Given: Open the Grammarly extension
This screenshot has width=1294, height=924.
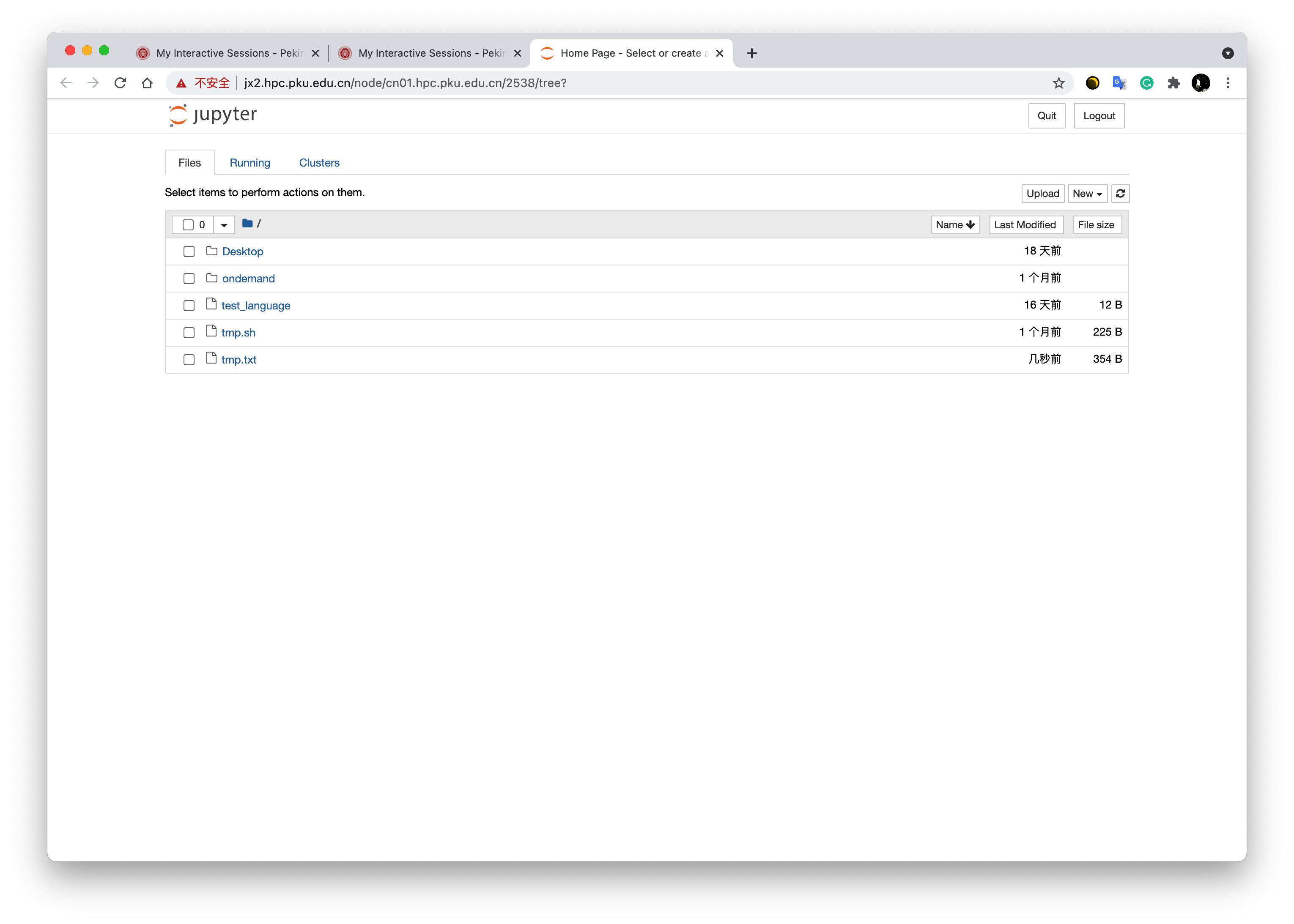Looking at the screenshot, I should click(1146, 83).
